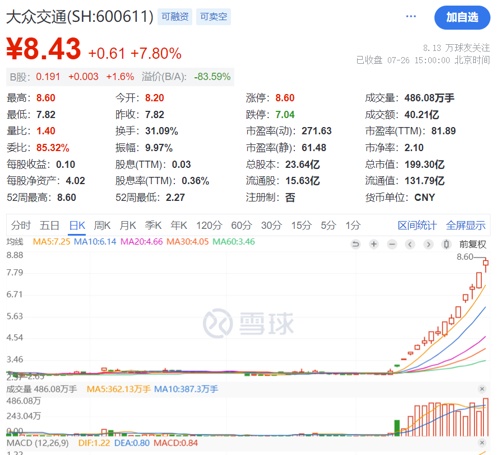Toggle the candlestick style icon
Viewport: 500px width, 455px height.
[x=446, y=244]
